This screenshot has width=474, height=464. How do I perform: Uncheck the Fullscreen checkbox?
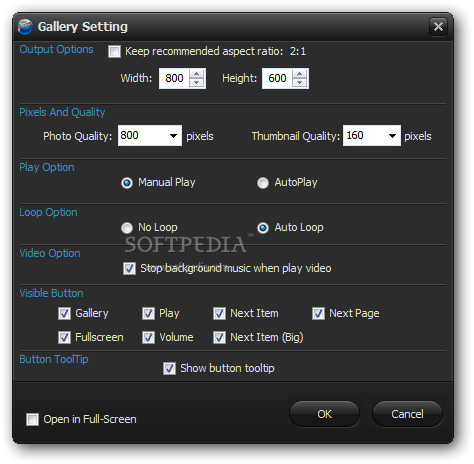[64, 337]
